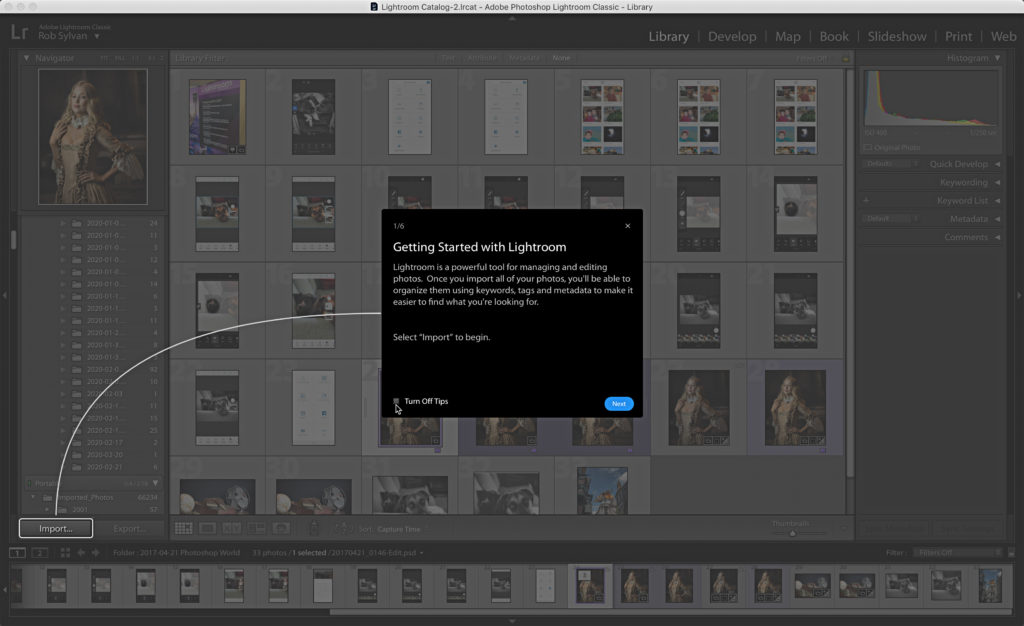This screenshot has width=1024, height=626.
Task: Collapse right panel group via edge arrow
Action: click(1019, 295)
